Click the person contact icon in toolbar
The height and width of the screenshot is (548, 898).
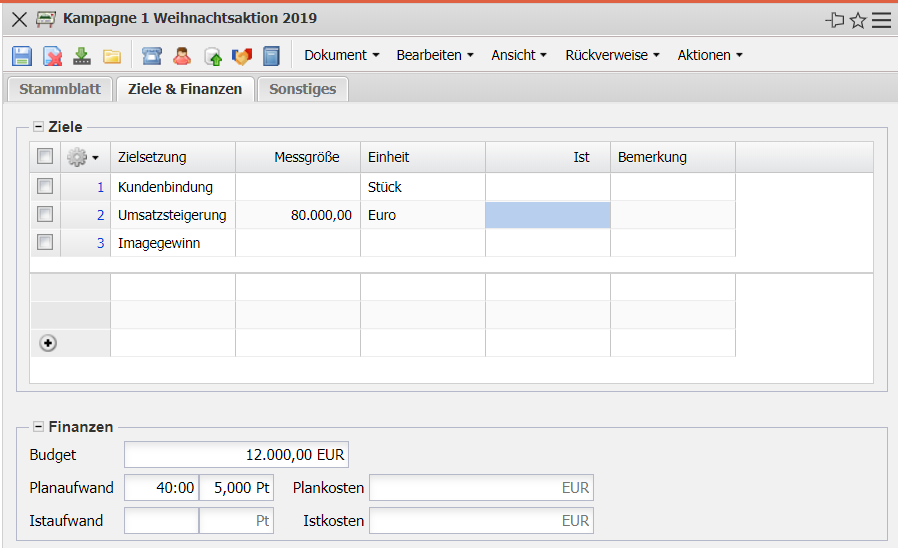[x=181, y=56]
